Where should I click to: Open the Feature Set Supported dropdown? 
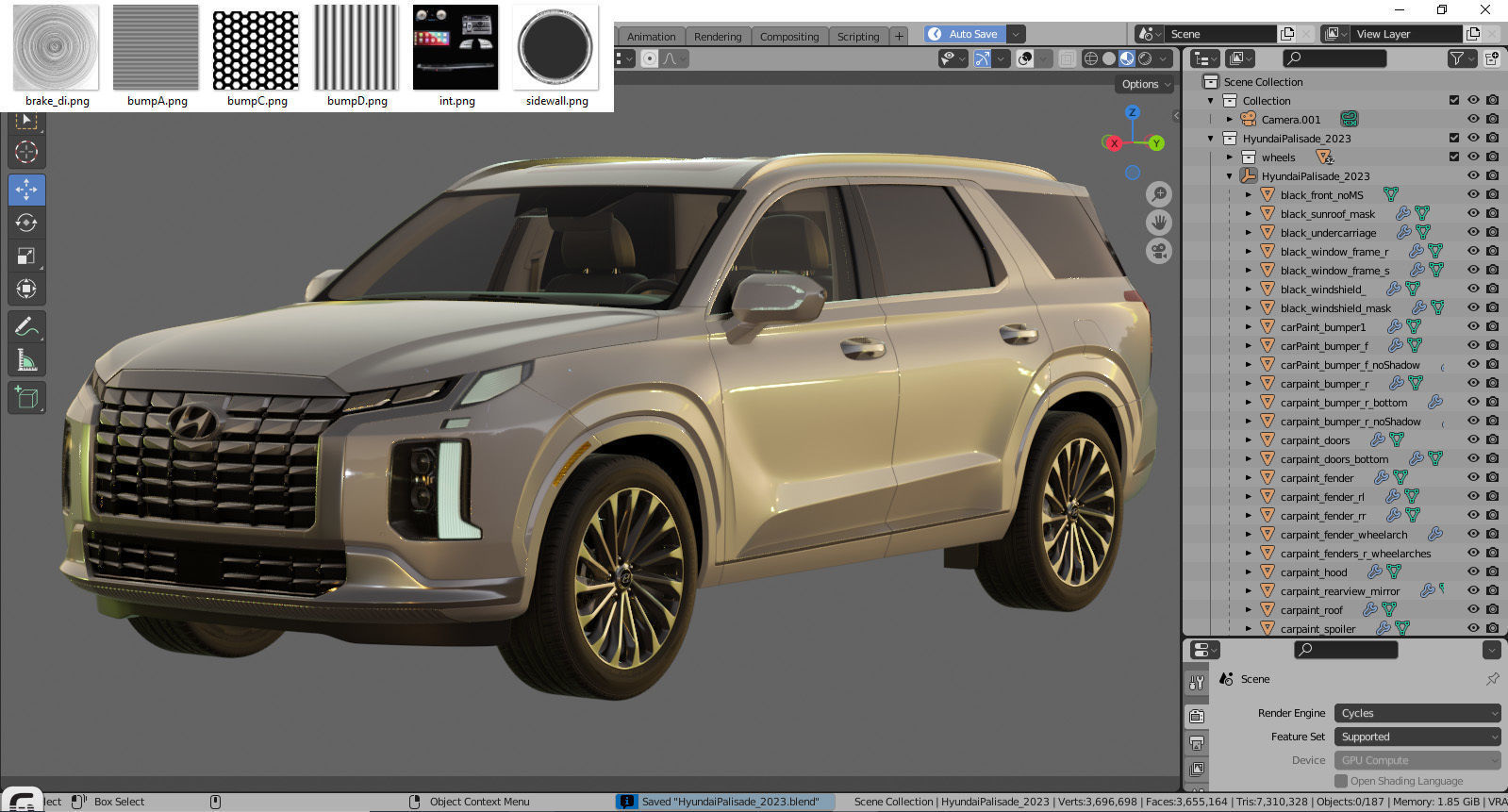(1417, 737)
